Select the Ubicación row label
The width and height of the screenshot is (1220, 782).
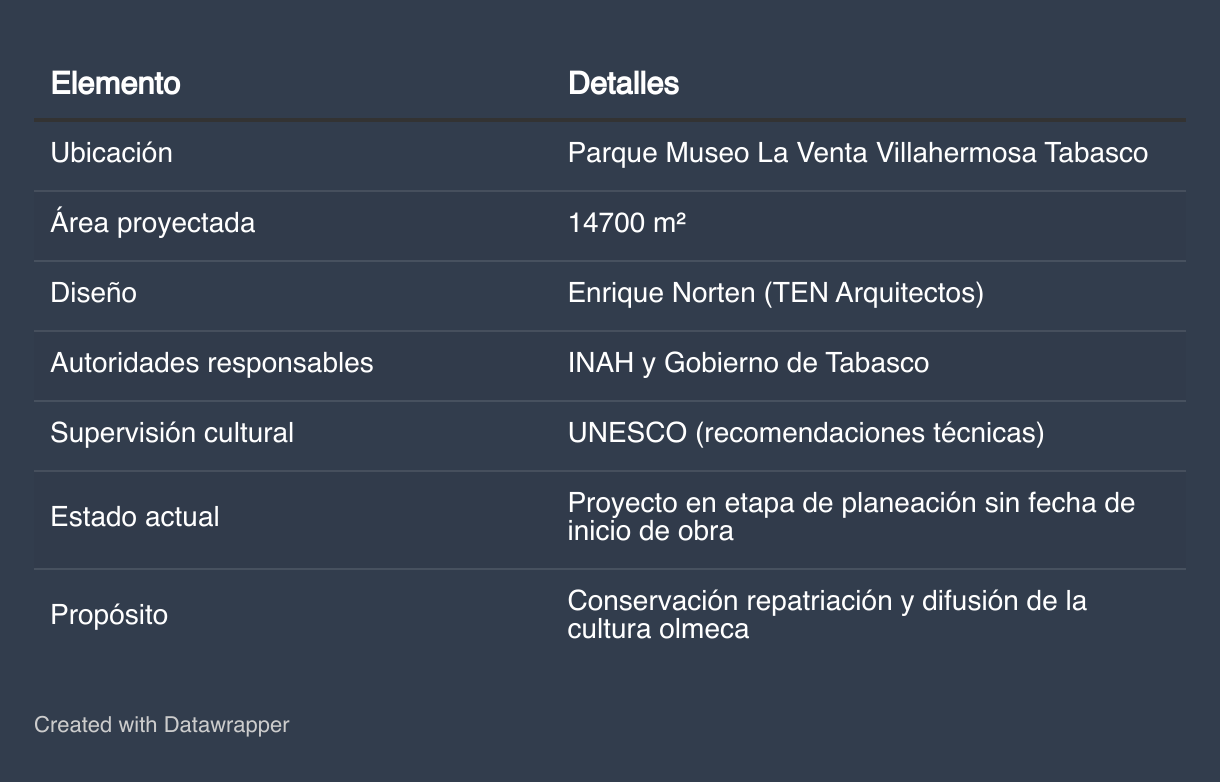pos(112,153)
